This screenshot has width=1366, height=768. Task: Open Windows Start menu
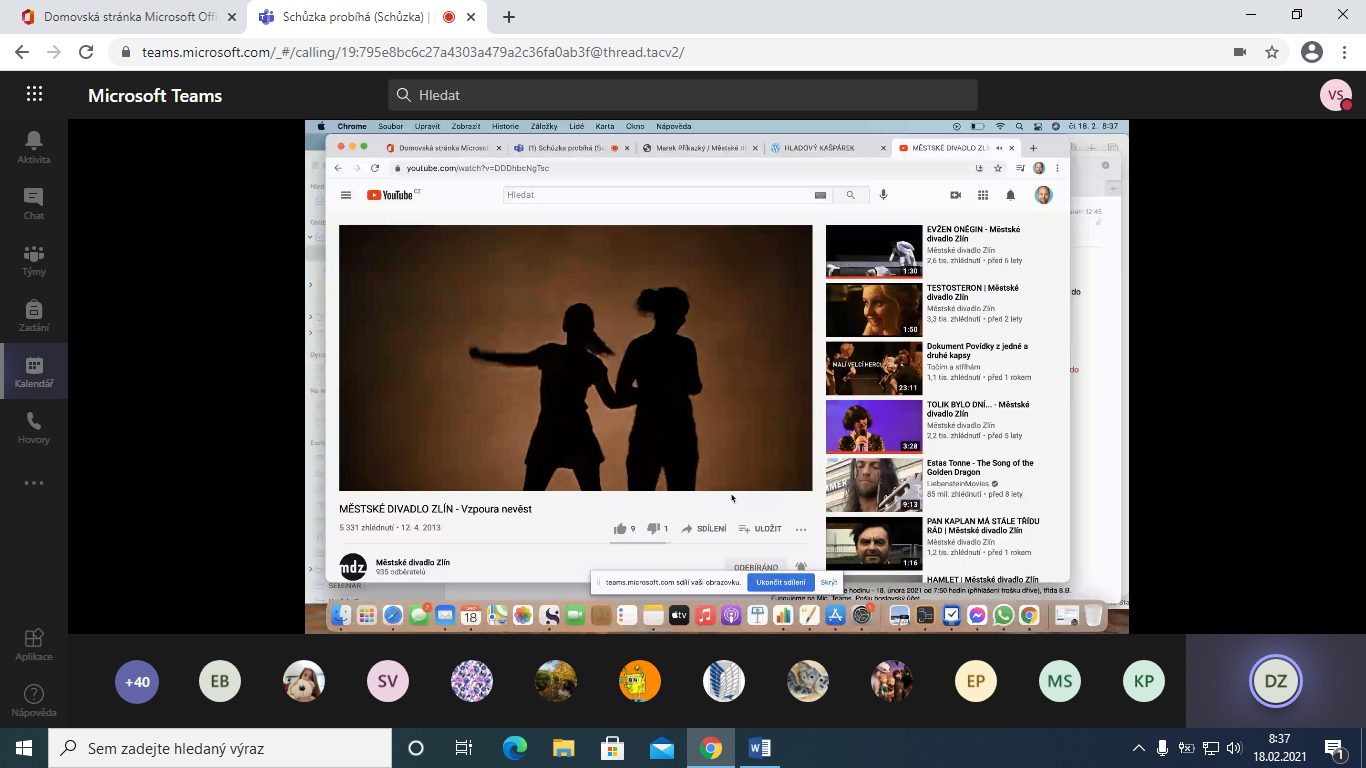point(24,748)
